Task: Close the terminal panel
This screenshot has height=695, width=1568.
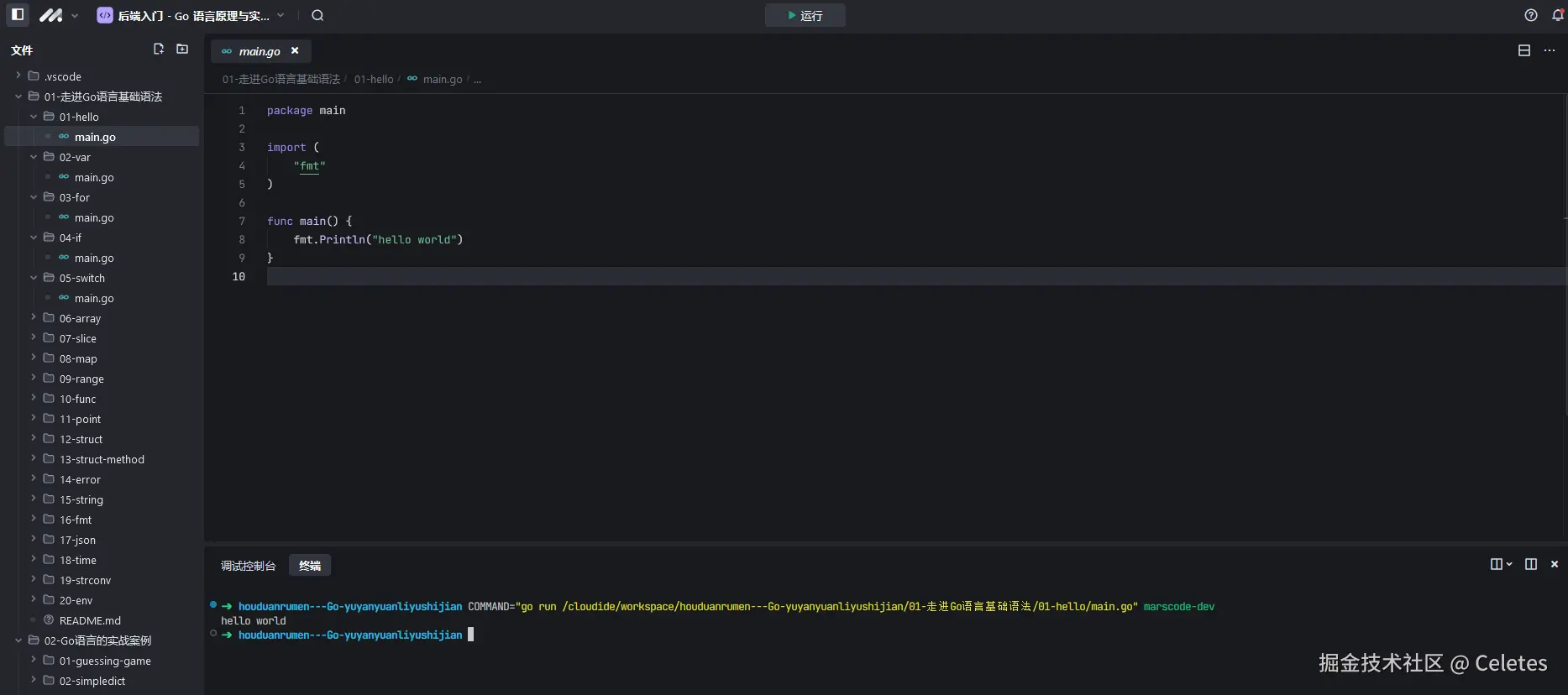Action: point(1555,564)
